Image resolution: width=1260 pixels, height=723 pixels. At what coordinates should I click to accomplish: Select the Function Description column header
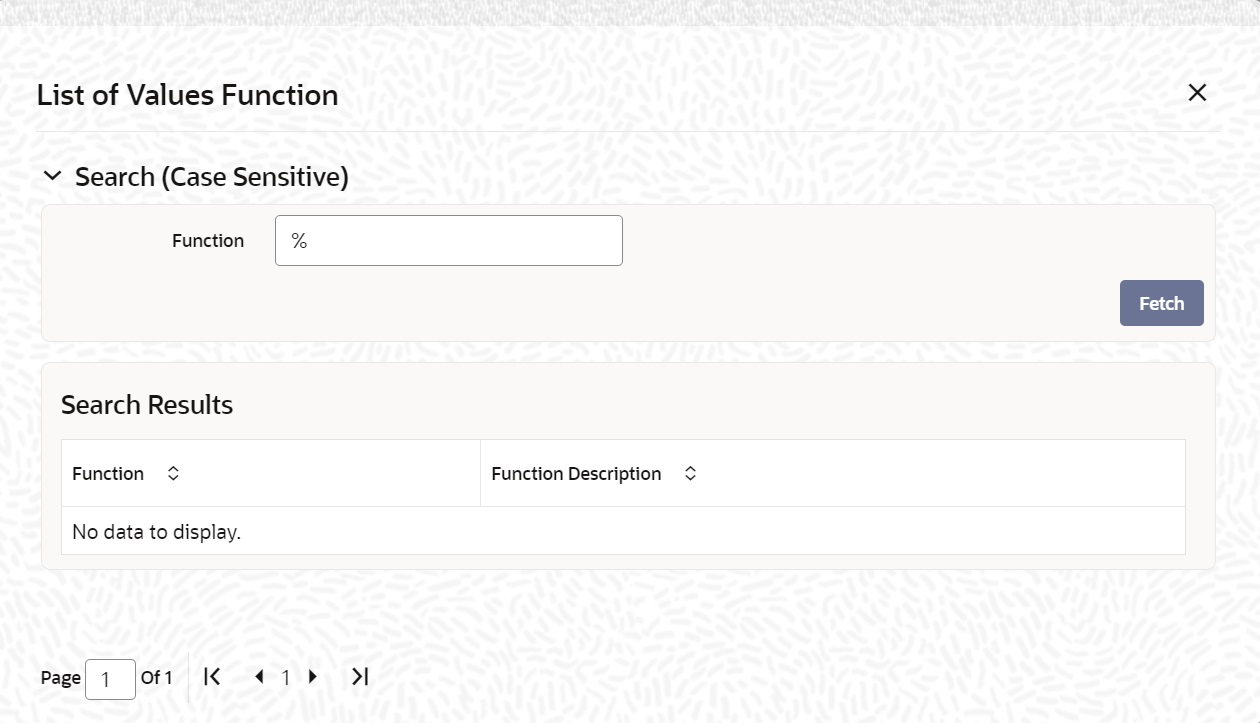click(x=833, y=473)
